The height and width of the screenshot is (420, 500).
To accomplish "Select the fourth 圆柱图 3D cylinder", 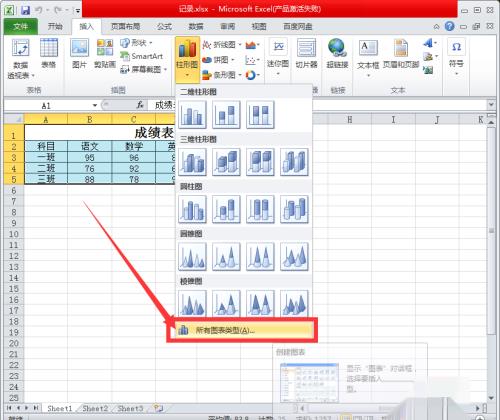I will click(294, 209).
